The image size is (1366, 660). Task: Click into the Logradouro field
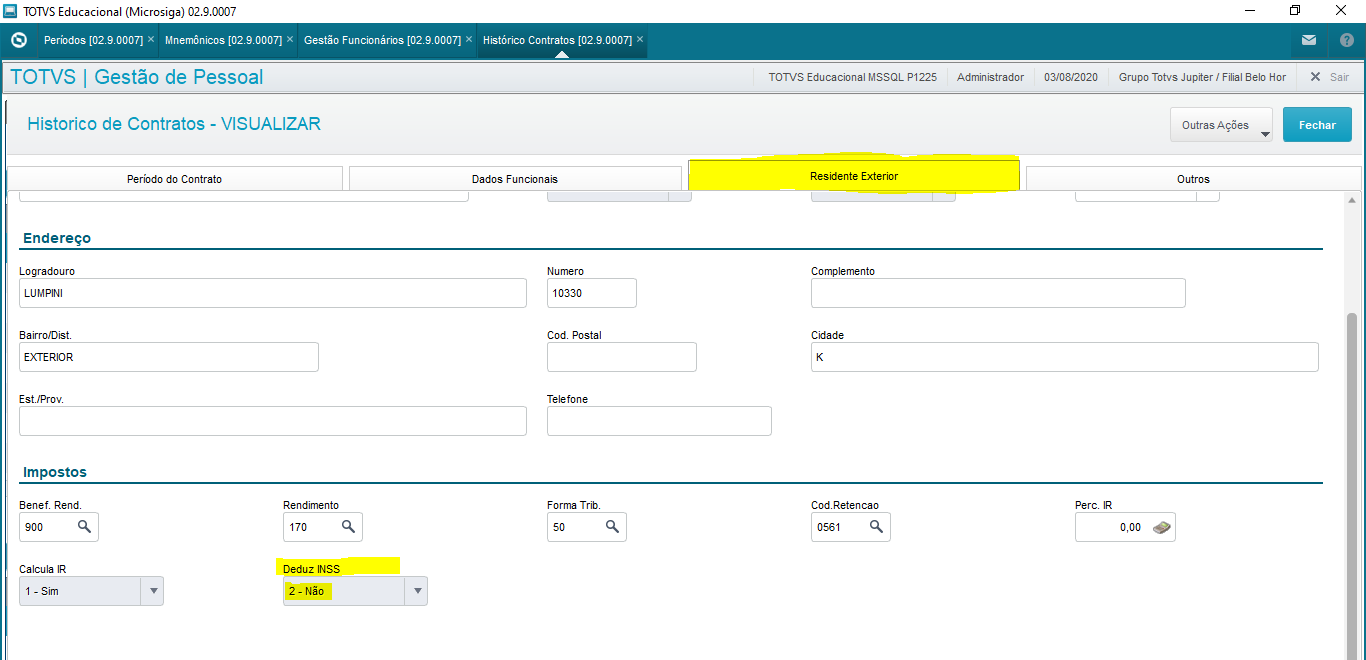tap(273, 293)
